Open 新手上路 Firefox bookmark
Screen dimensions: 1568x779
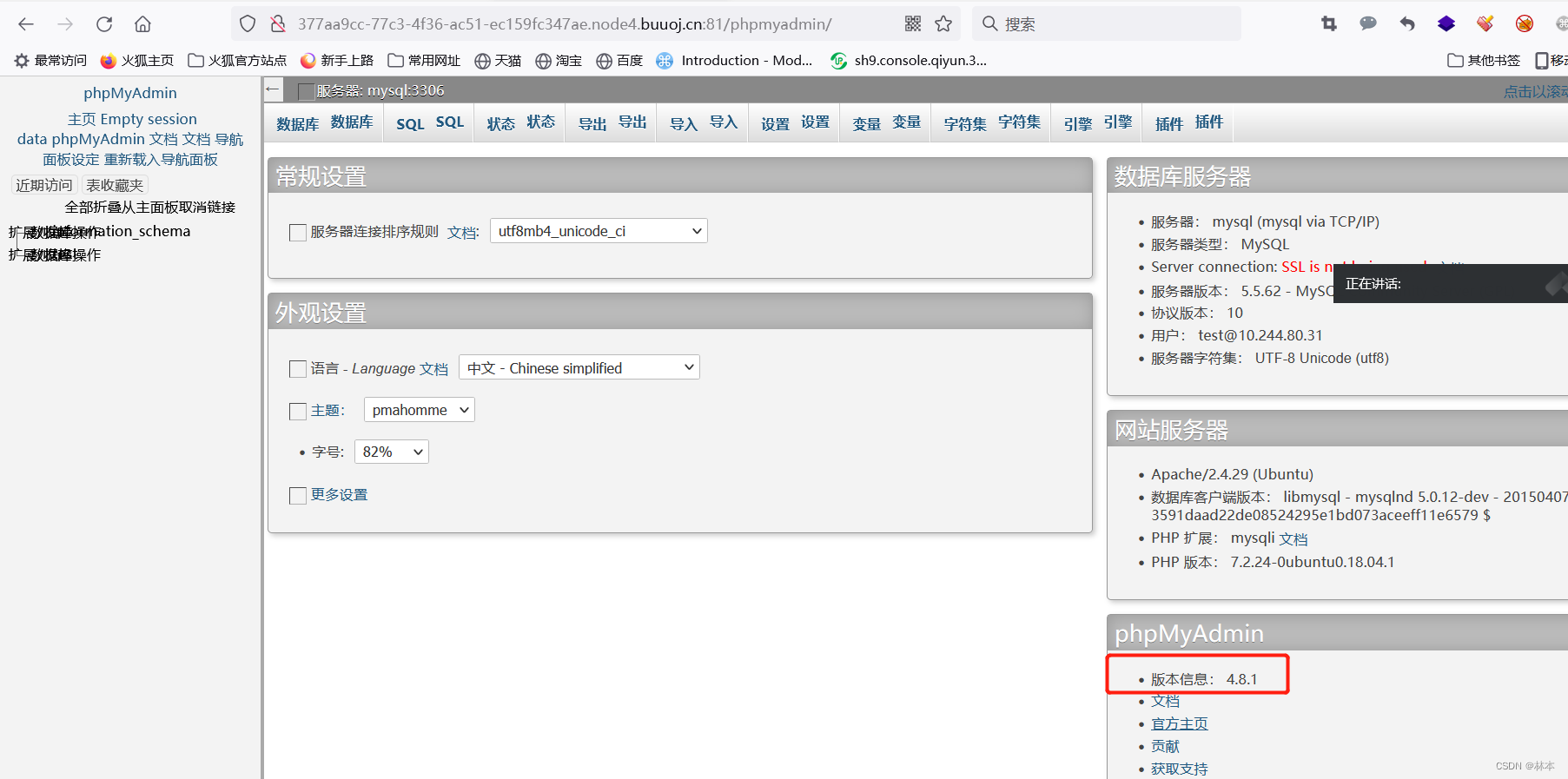[337, 61]
